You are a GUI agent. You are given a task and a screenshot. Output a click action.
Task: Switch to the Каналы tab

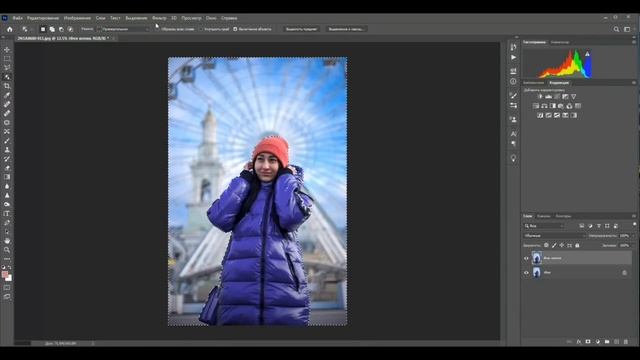tap(544, 216)
